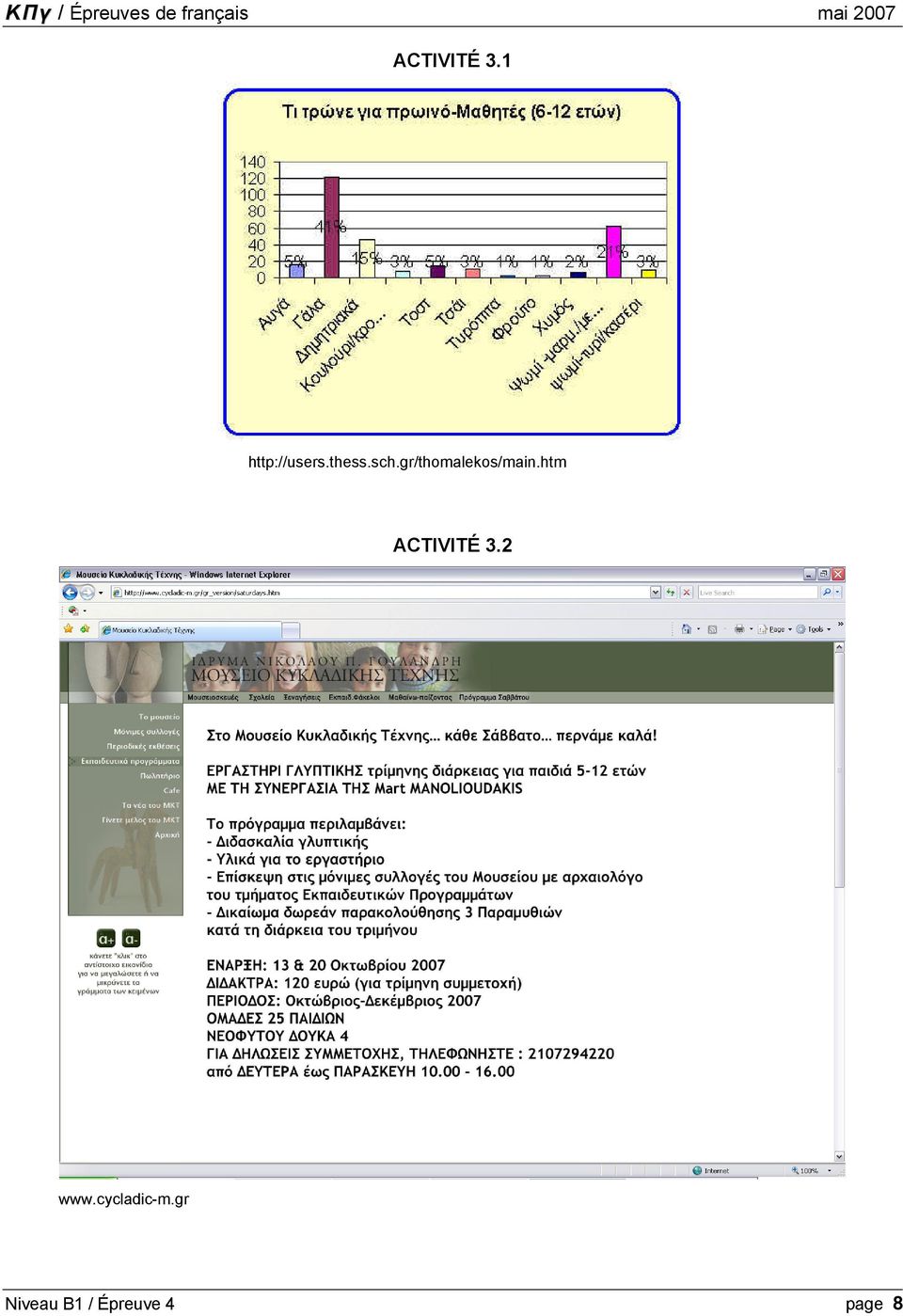Open Εκπαιδευτικά προγράμματα sidebar link
Image resolution: width=903 pixels, height=1316 pixels.
(x=130, y=761)
